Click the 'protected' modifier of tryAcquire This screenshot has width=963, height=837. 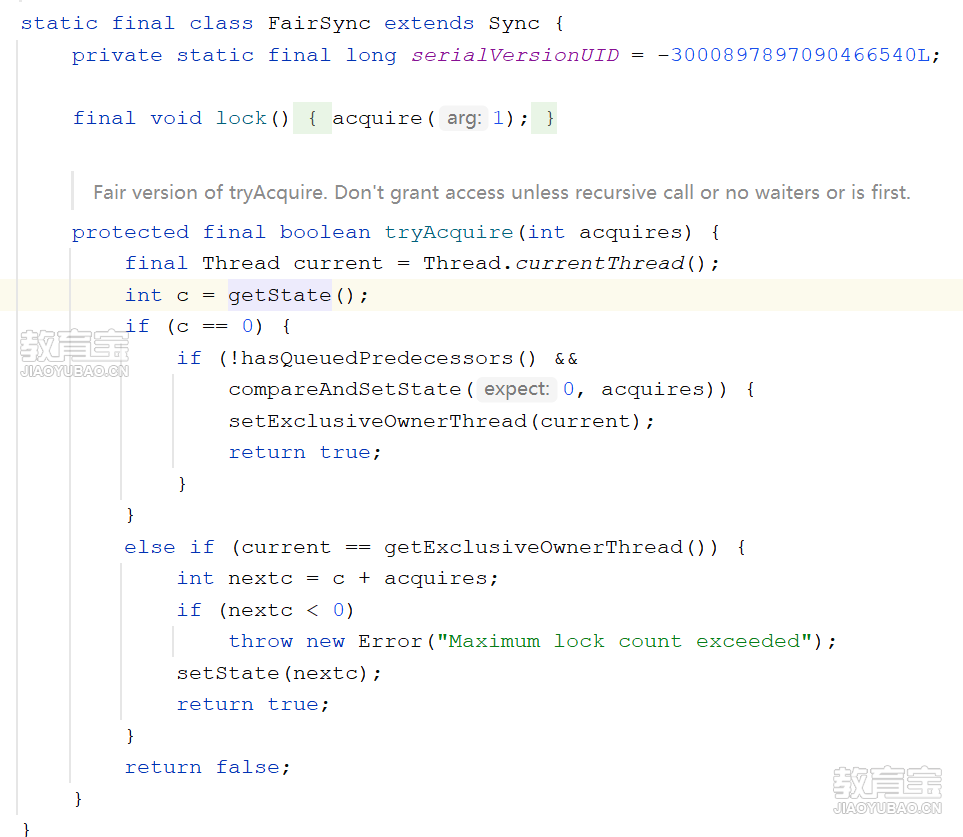(130, 232)
